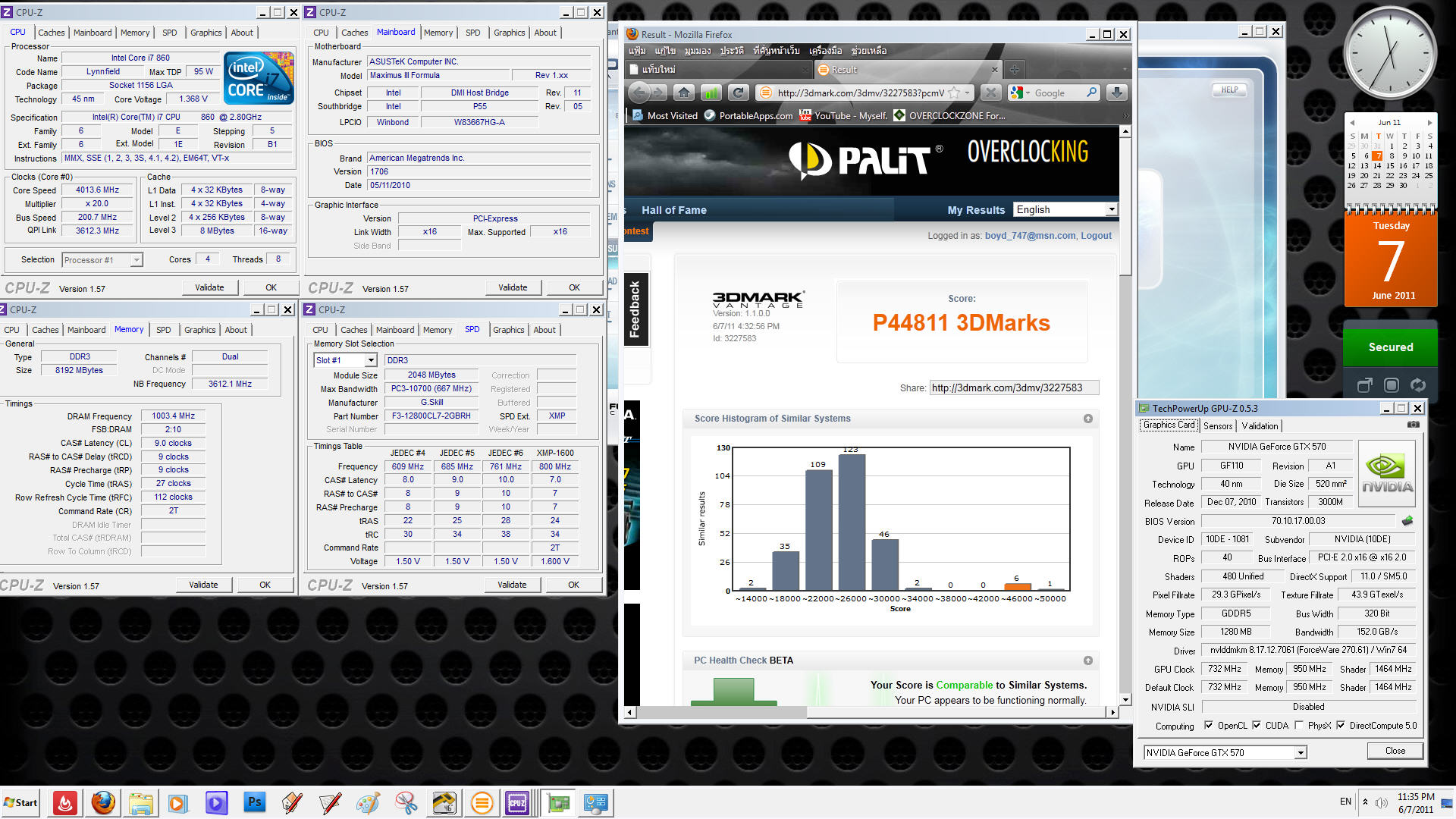This screenshot has height=819, width=1456.
Task: Click the Firefox home button
Action: click(684, 93)
